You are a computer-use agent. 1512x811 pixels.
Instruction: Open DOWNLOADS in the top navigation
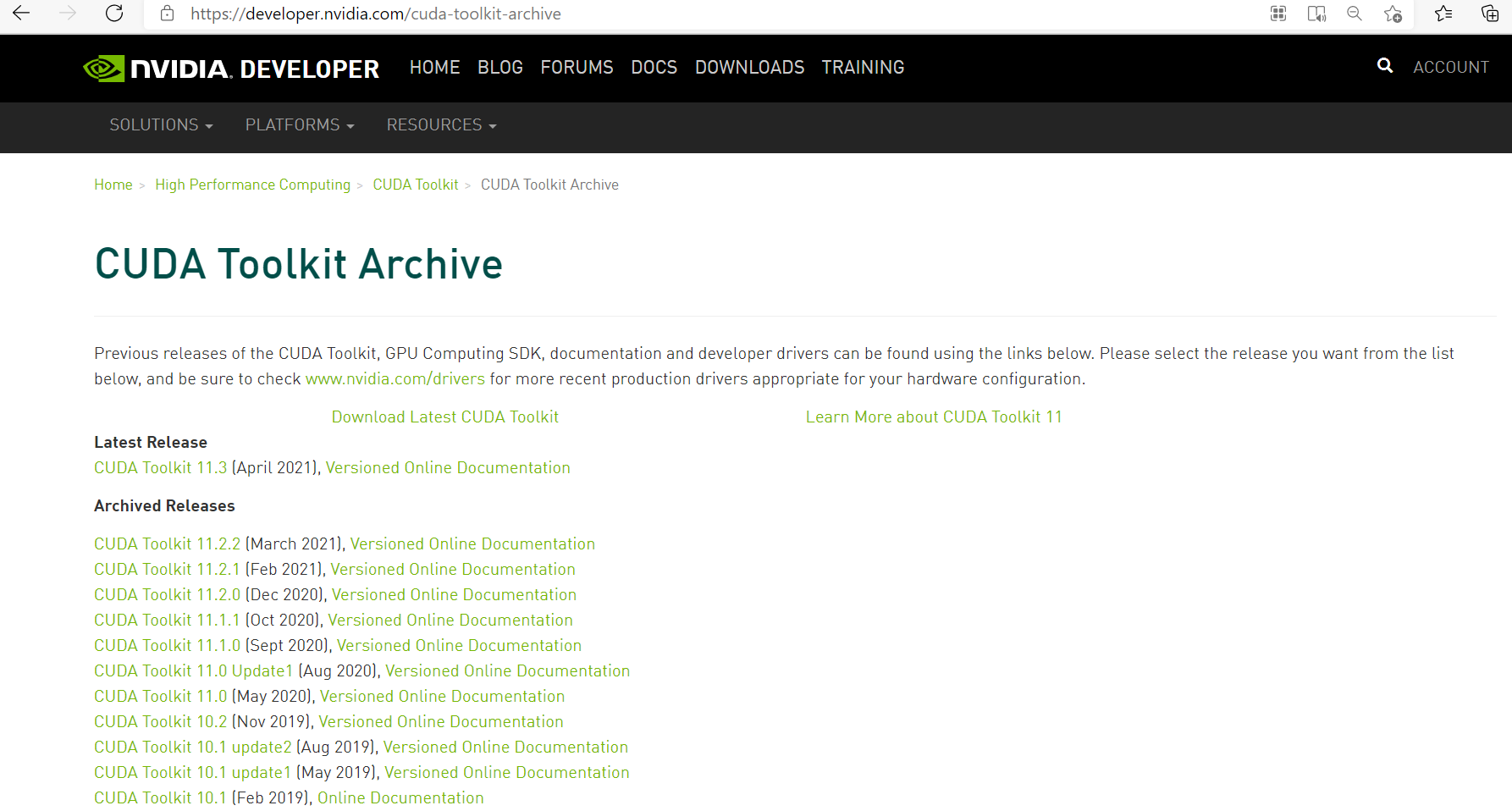pyautogui.click(x=749, y=67)
